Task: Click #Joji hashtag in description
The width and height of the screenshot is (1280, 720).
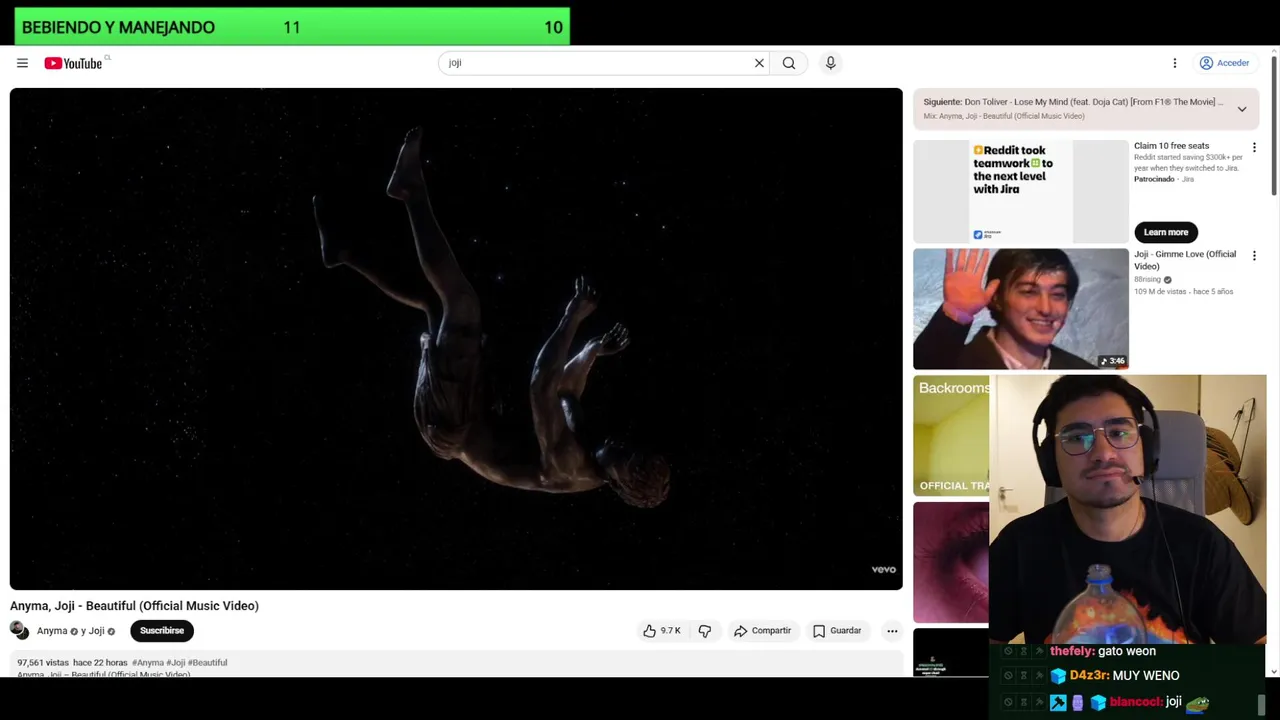Action: (176, 662)
